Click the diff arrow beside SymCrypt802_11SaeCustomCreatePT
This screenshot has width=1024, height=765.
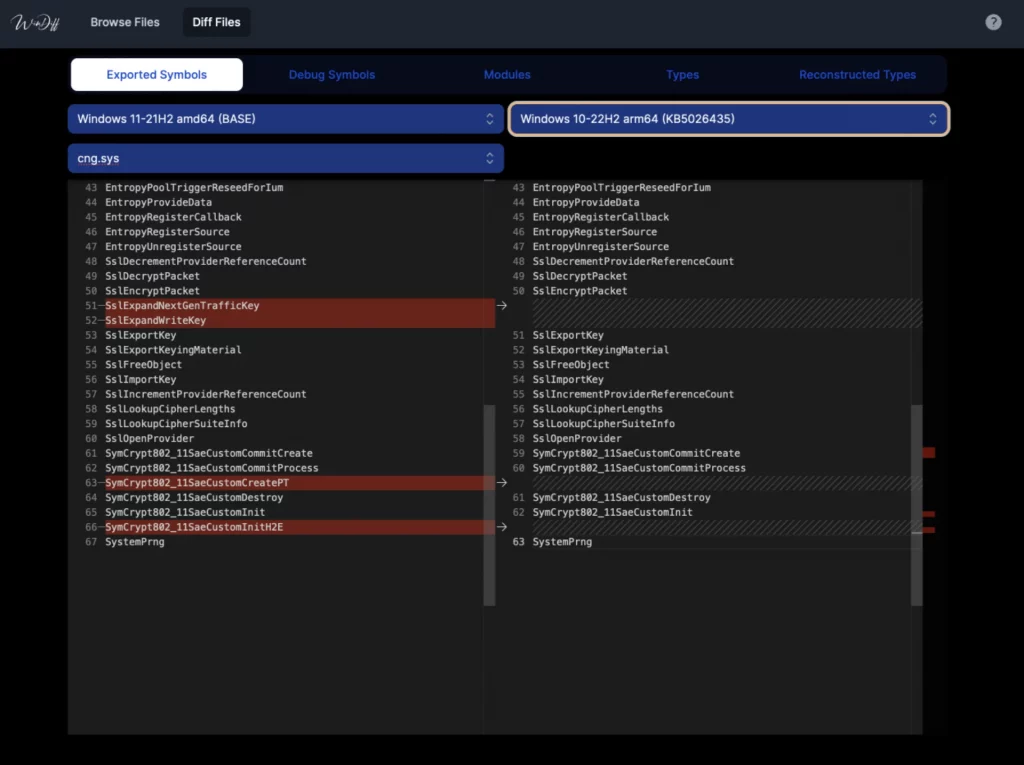pyautogui.click(x=502, y=482)
